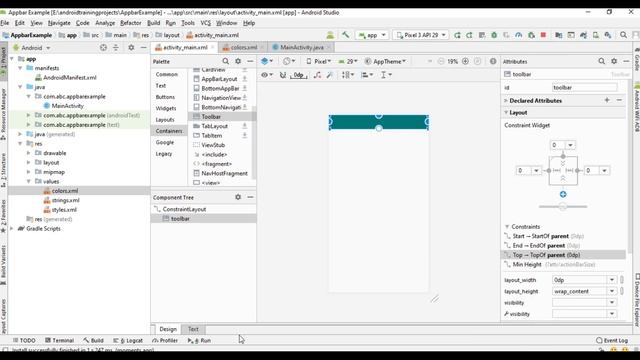
Task: Click the Scroll from Source target icon
Action: click(103, 48)
